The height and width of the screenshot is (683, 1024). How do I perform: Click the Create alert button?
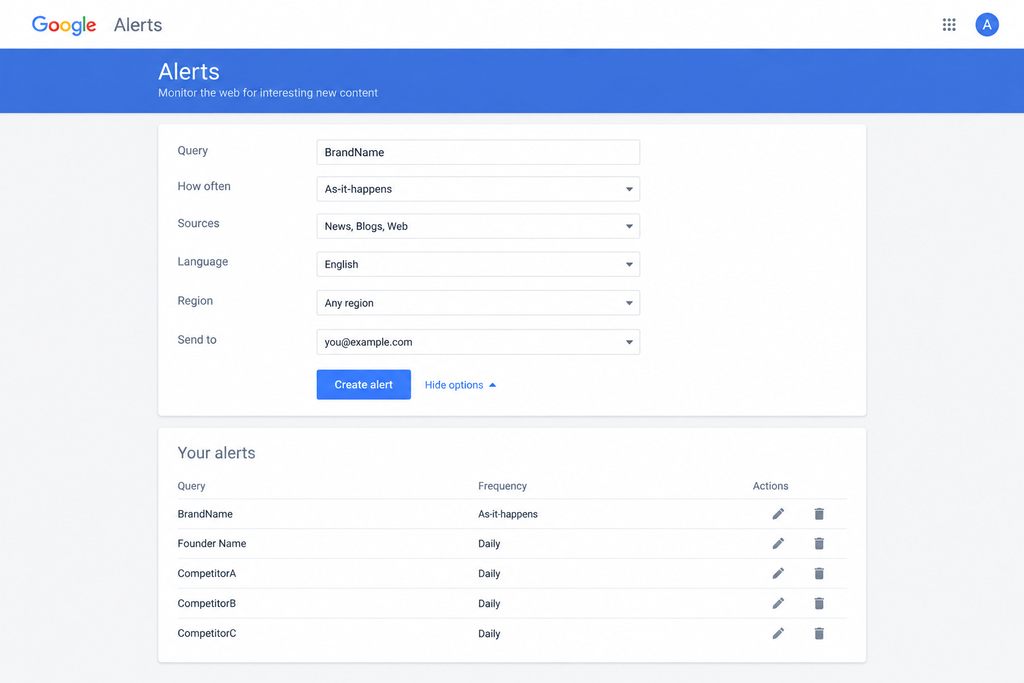click(x=364, y=385)
